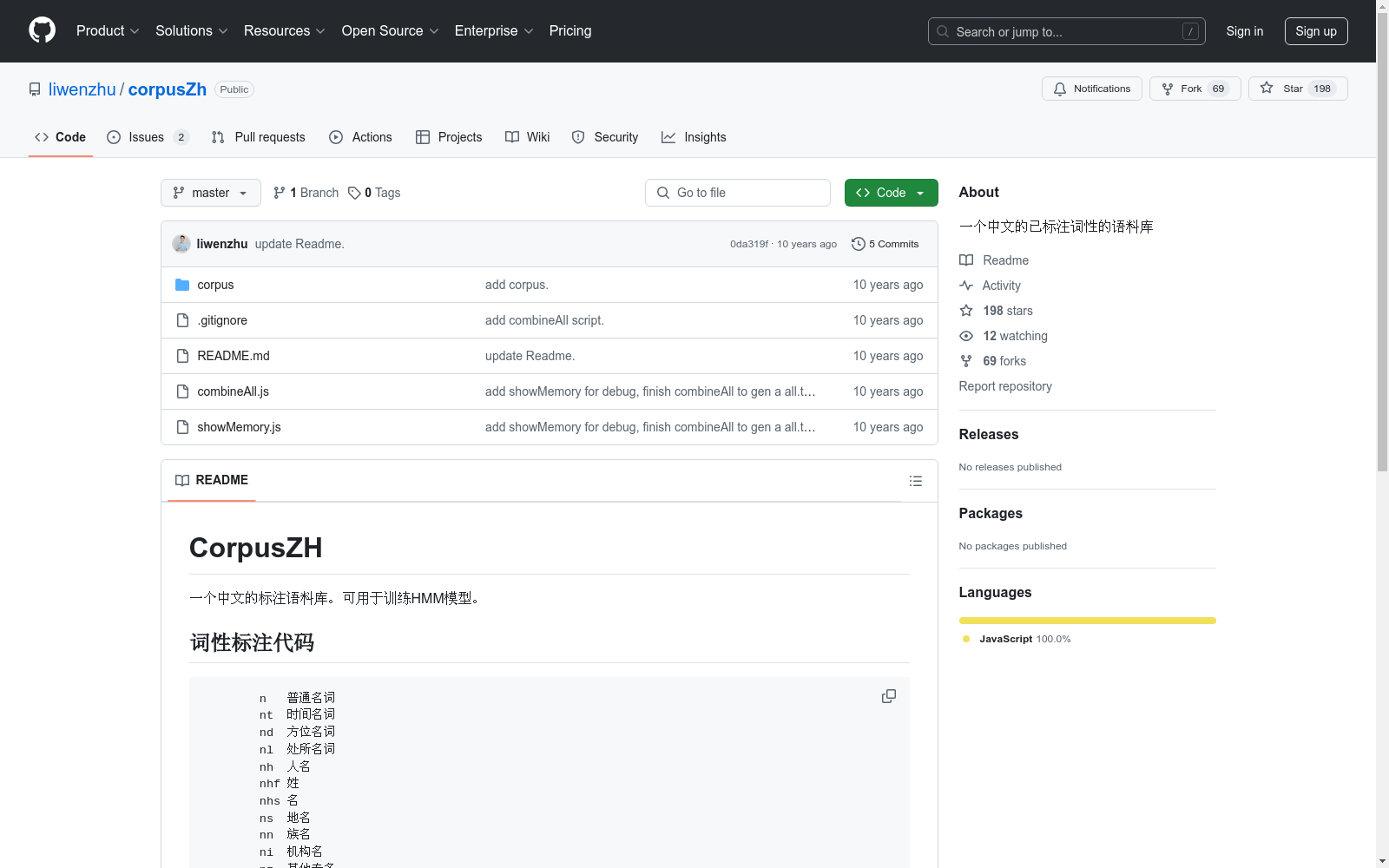The image size is (1389, 868).
Task: Expand the Enterprise menu
Action: 494,30
